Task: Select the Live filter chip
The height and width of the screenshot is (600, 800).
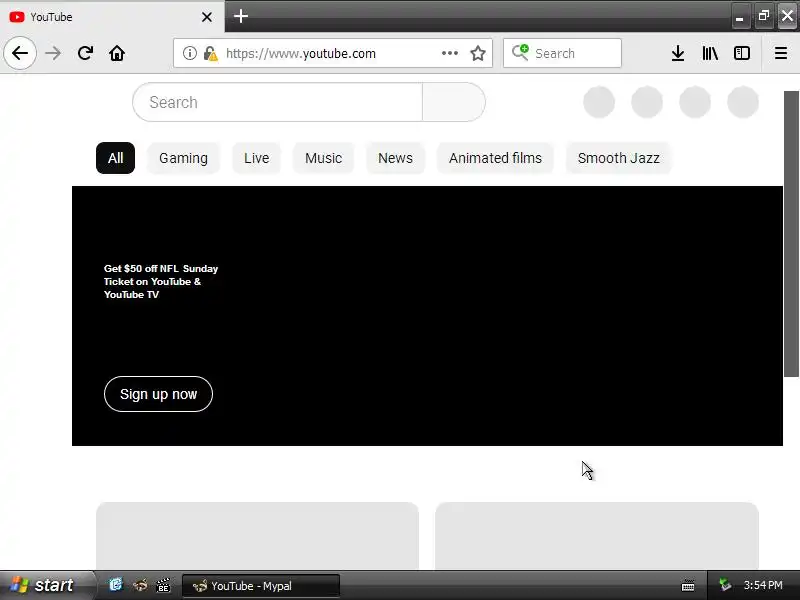Action: pos(256,158)
